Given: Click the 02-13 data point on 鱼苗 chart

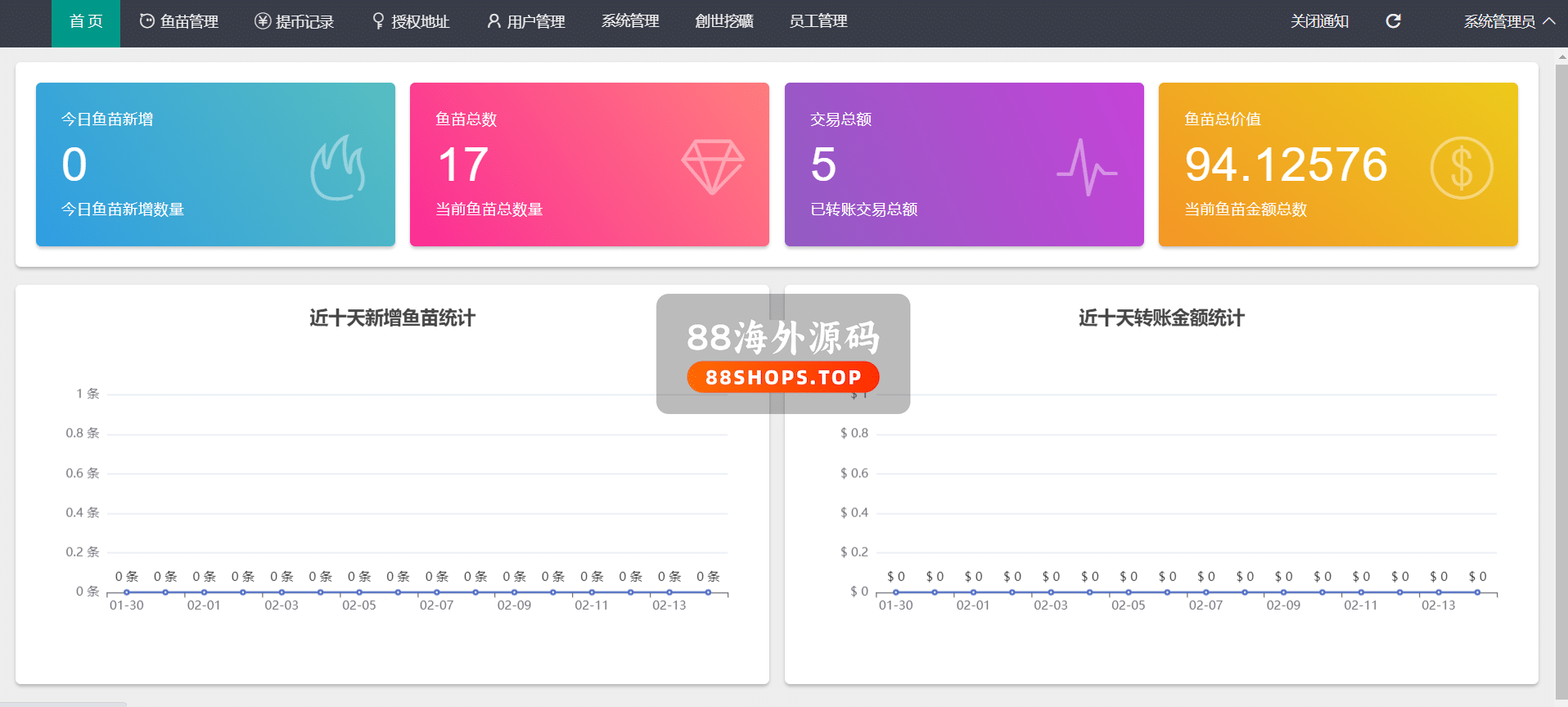Looking at the screenshot, I should pyautogui.click(x=669, y=592).
